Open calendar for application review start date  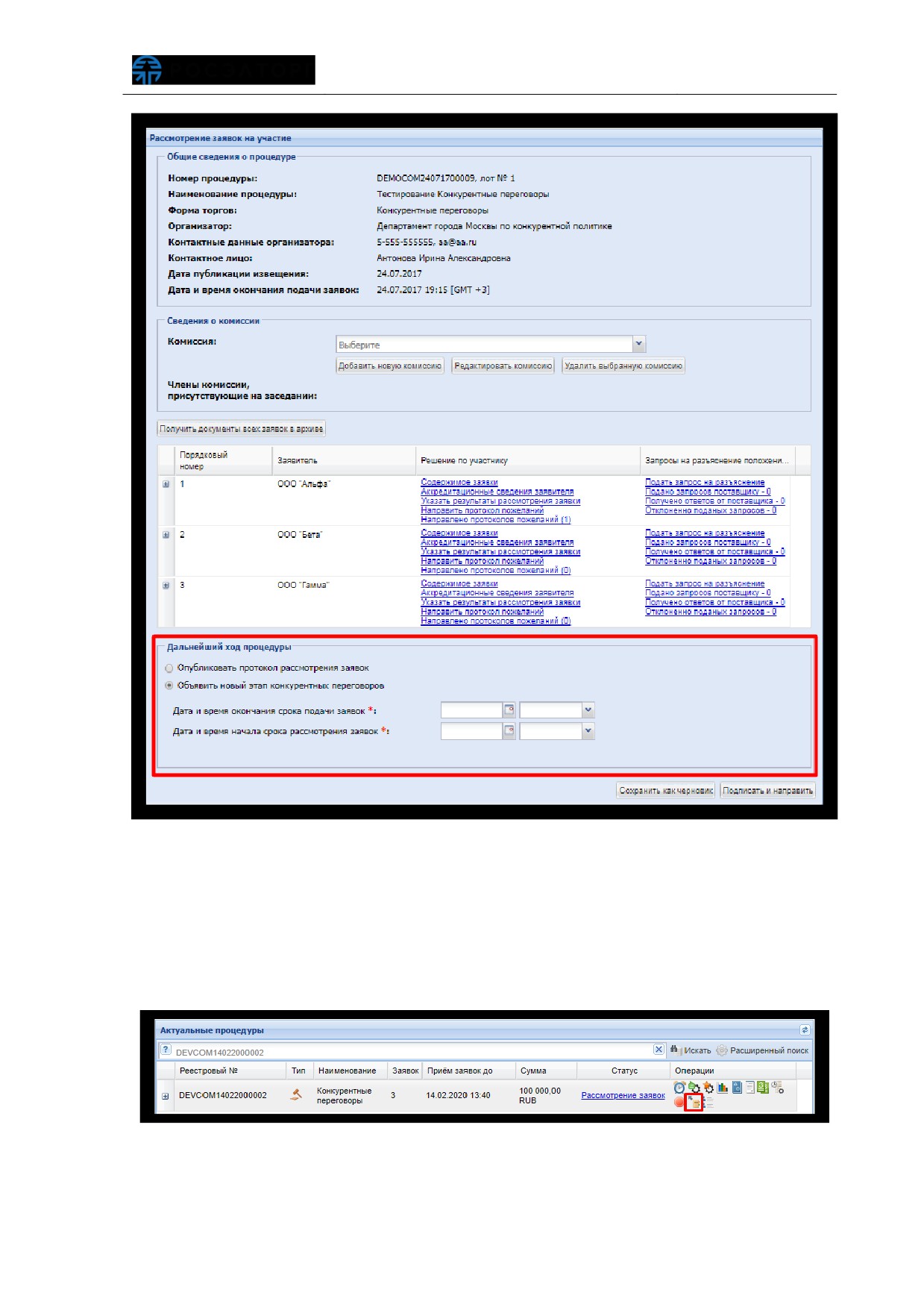pos(509,730)
